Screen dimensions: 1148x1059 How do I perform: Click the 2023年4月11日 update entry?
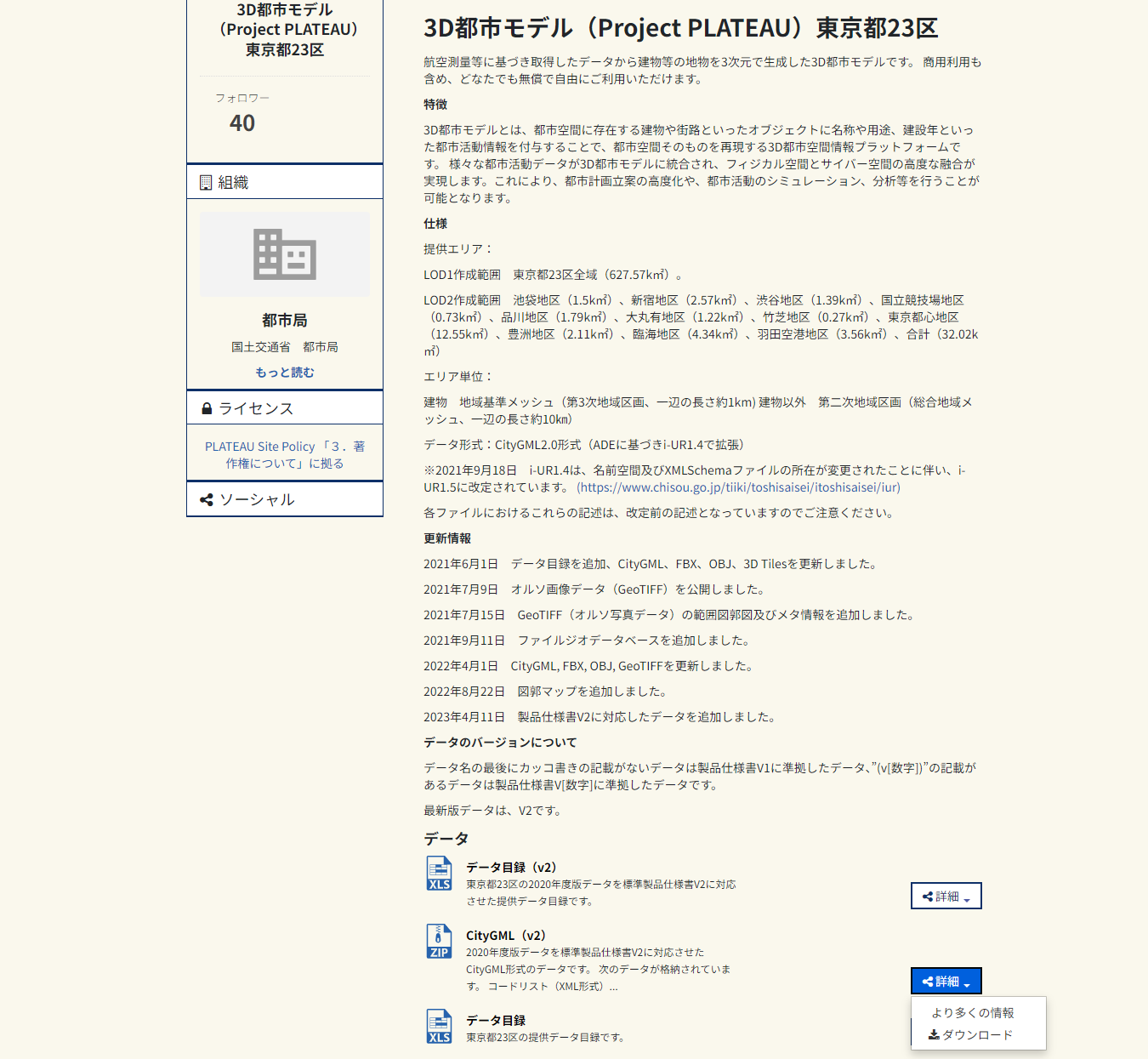coord(602,716)
